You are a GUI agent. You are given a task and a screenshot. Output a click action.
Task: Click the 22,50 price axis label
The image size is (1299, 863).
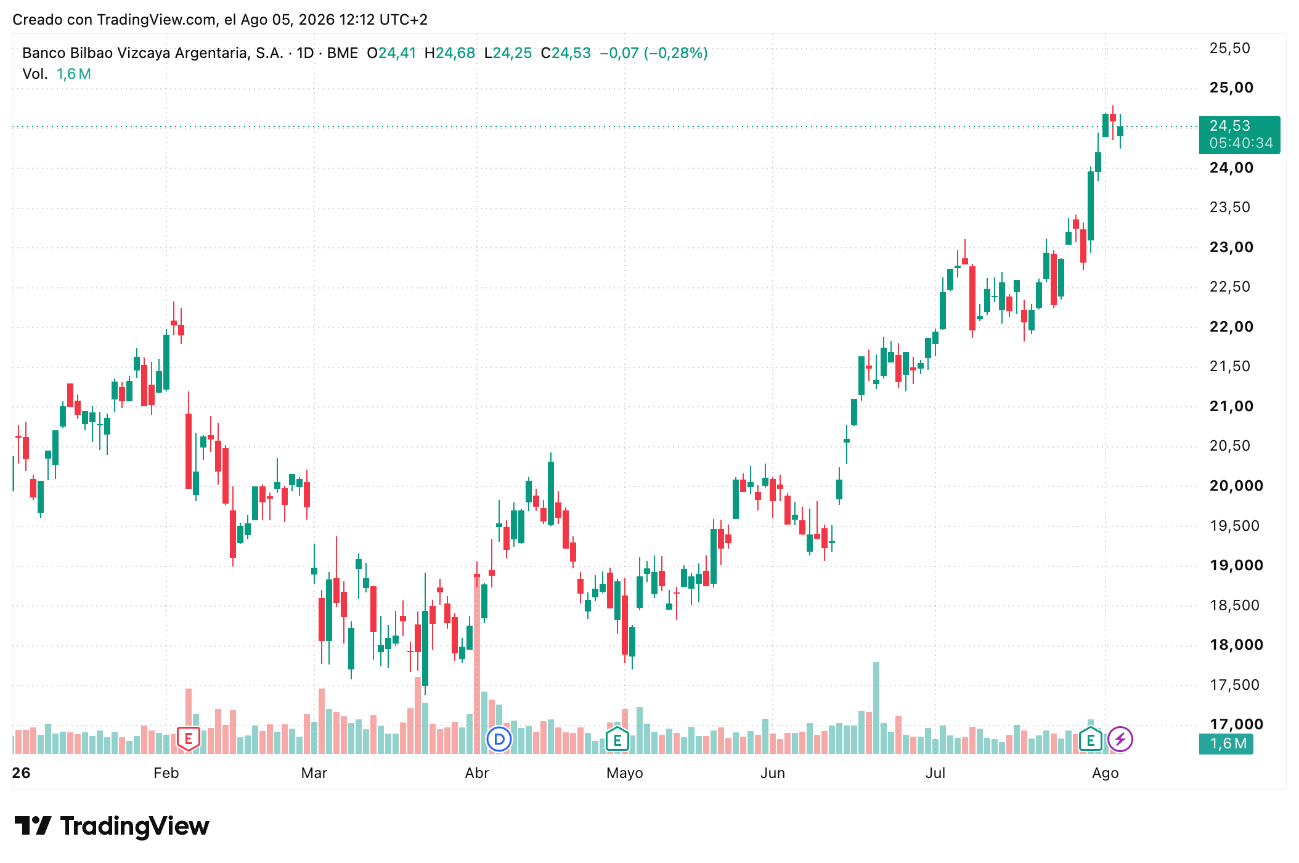(x=1230, y=287)
